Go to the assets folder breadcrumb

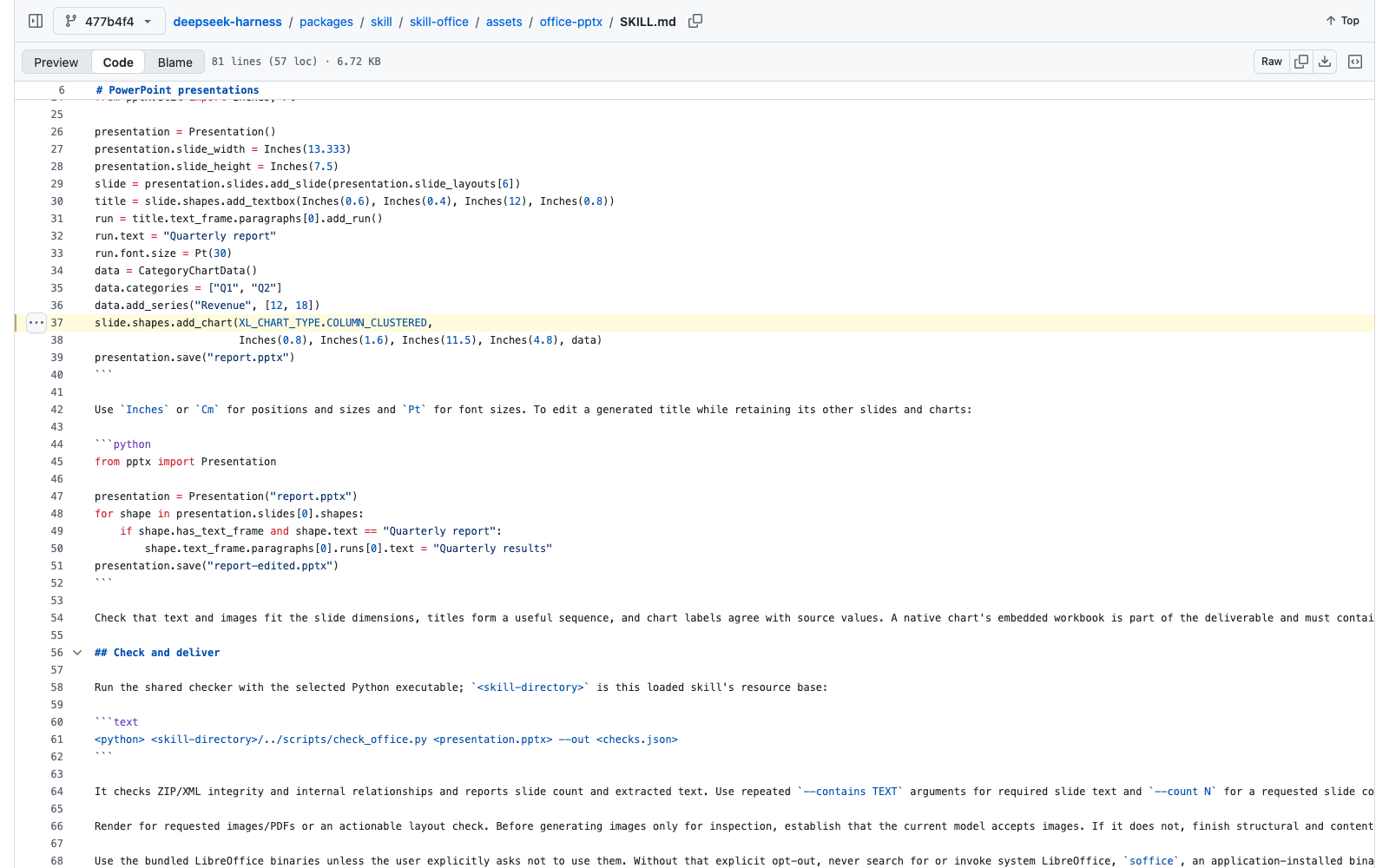click(x=504, y=22)
